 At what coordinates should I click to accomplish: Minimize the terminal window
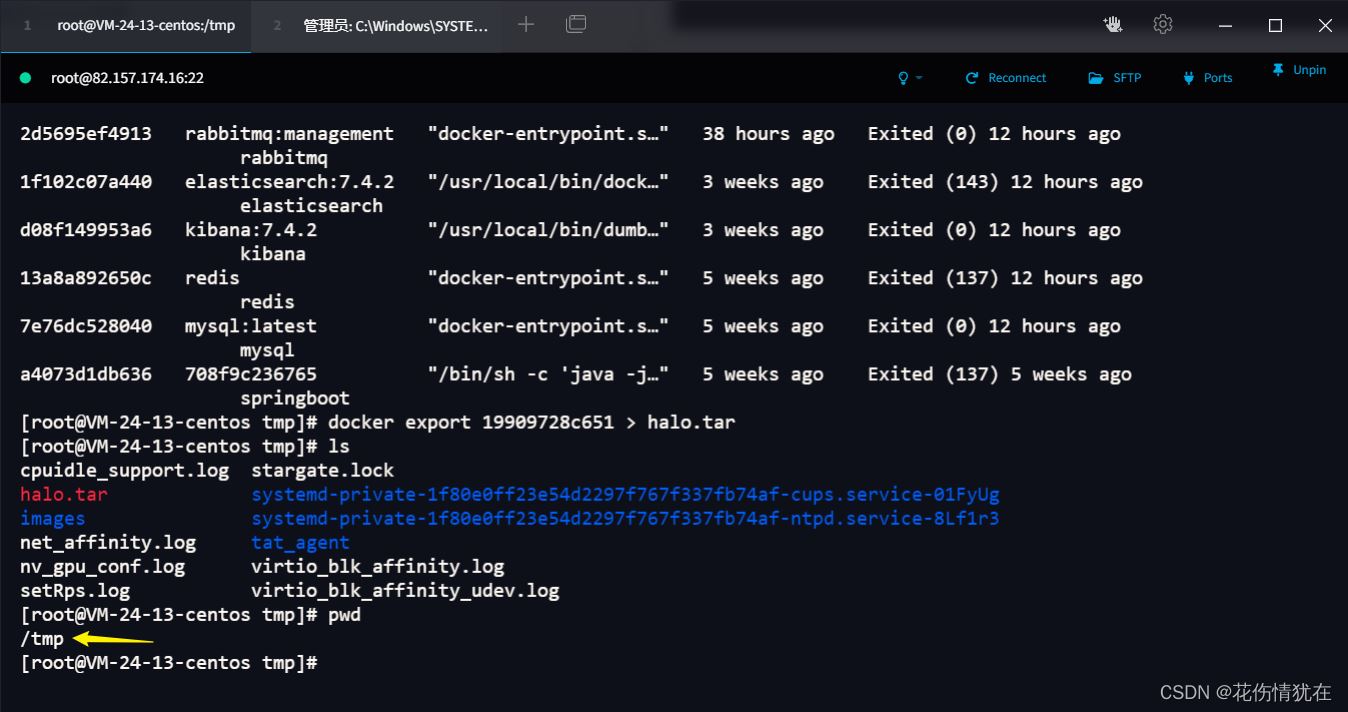pos(1226,26)
